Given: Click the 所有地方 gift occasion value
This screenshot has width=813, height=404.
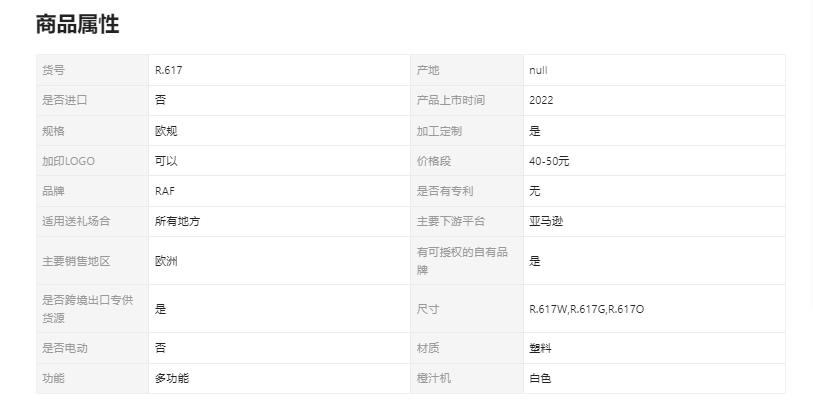Looking at the screenshot, I should (177, 221).
